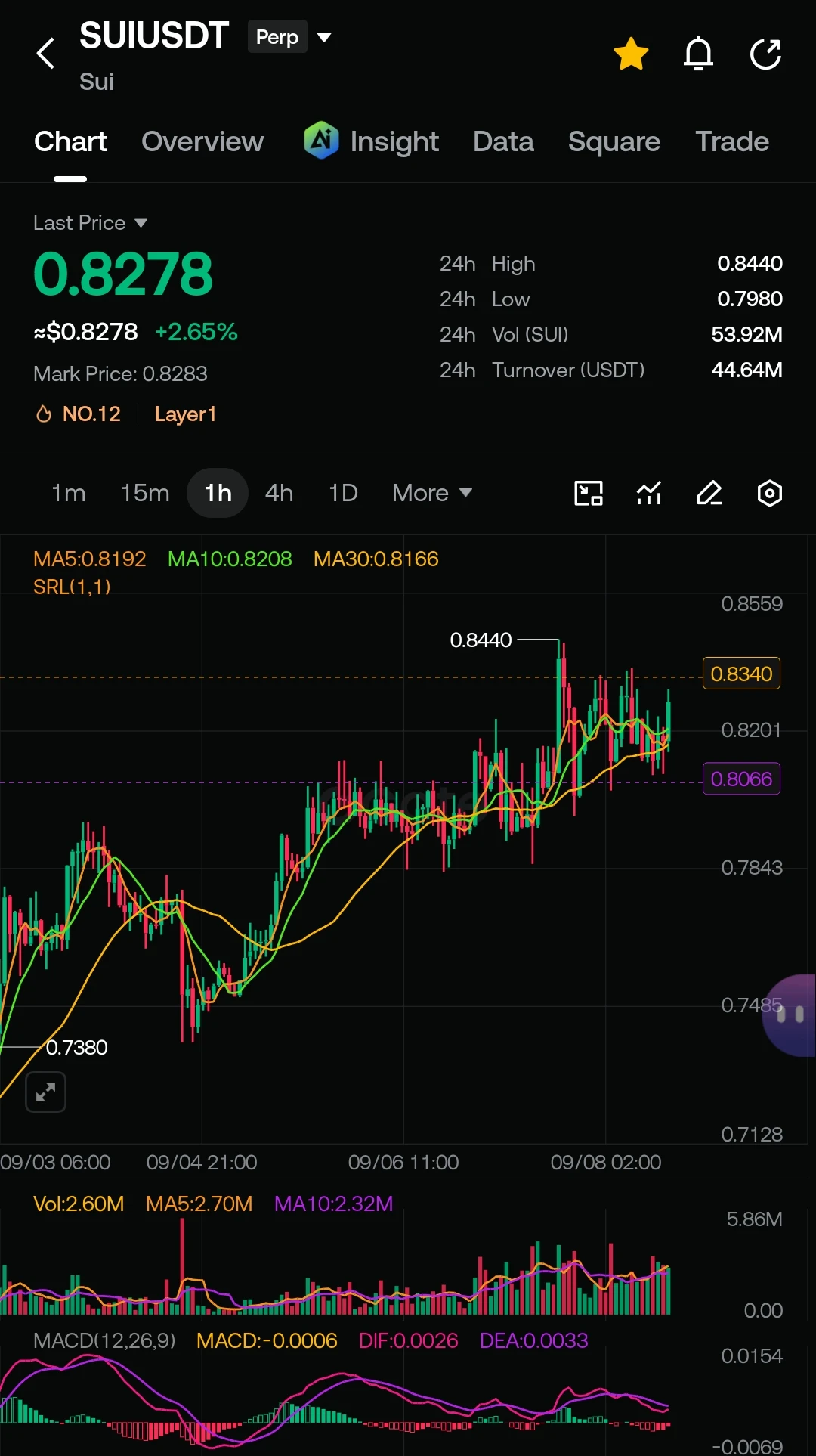
Task: Open the Perp contract type dropdown
Action: [x=291, y=37]
